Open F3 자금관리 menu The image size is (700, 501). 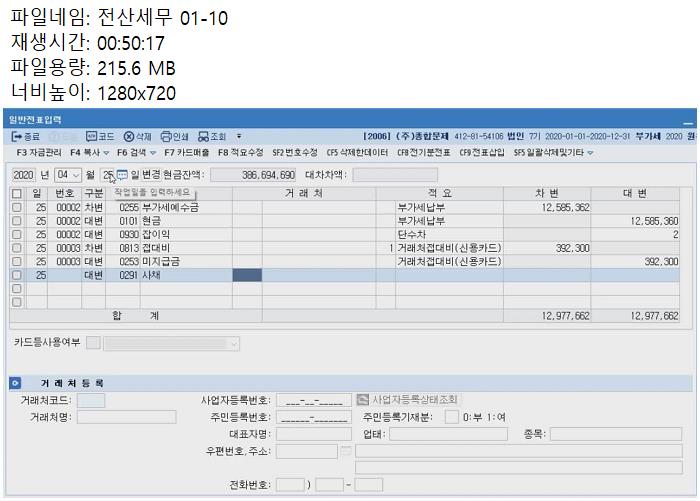(x=39, y=153)
